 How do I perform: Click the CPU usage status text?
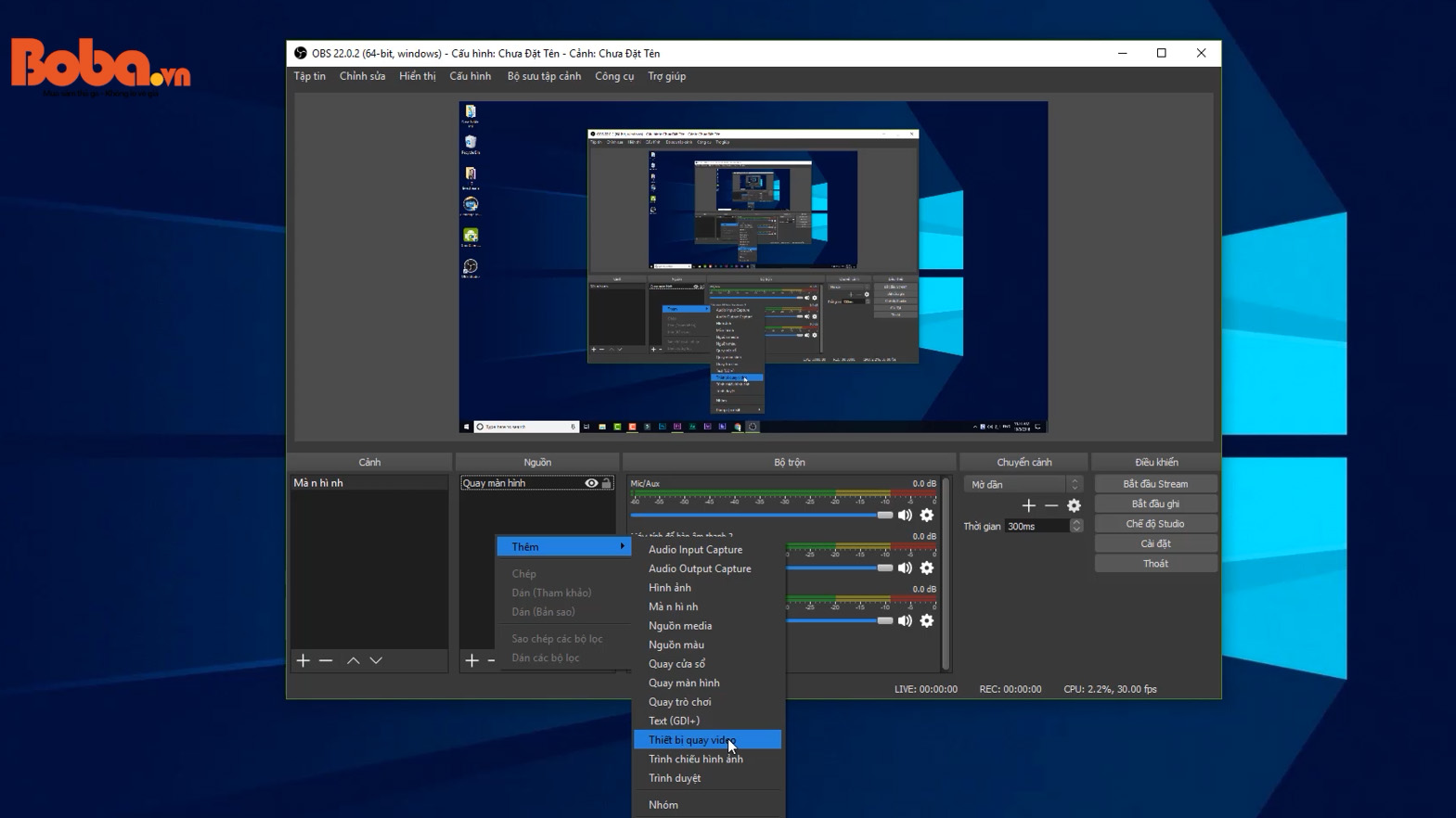point(1110,689)
